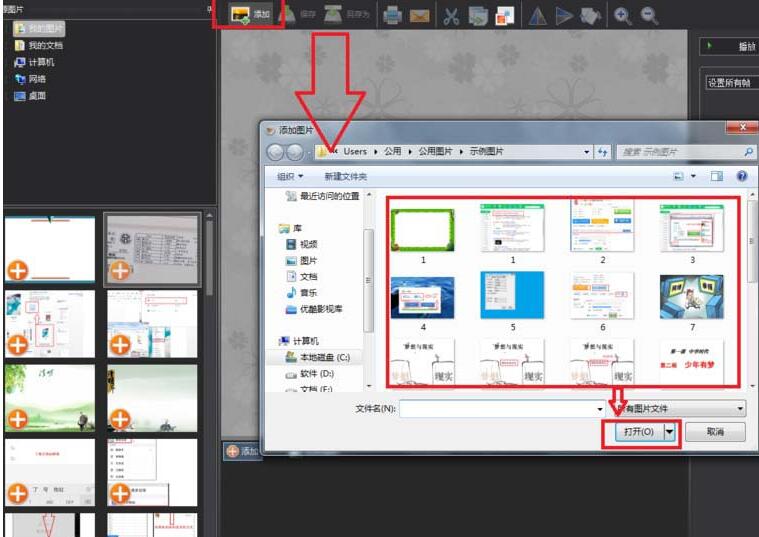
Task: Open the view options dropdown arrow
Action: click(x=693, y=176)
